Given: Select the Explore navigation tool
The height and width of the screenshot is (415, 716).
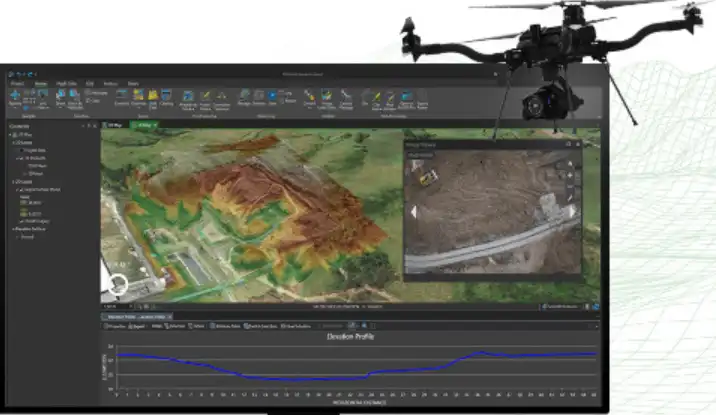Looking at the screenshot, I should 15,97.
